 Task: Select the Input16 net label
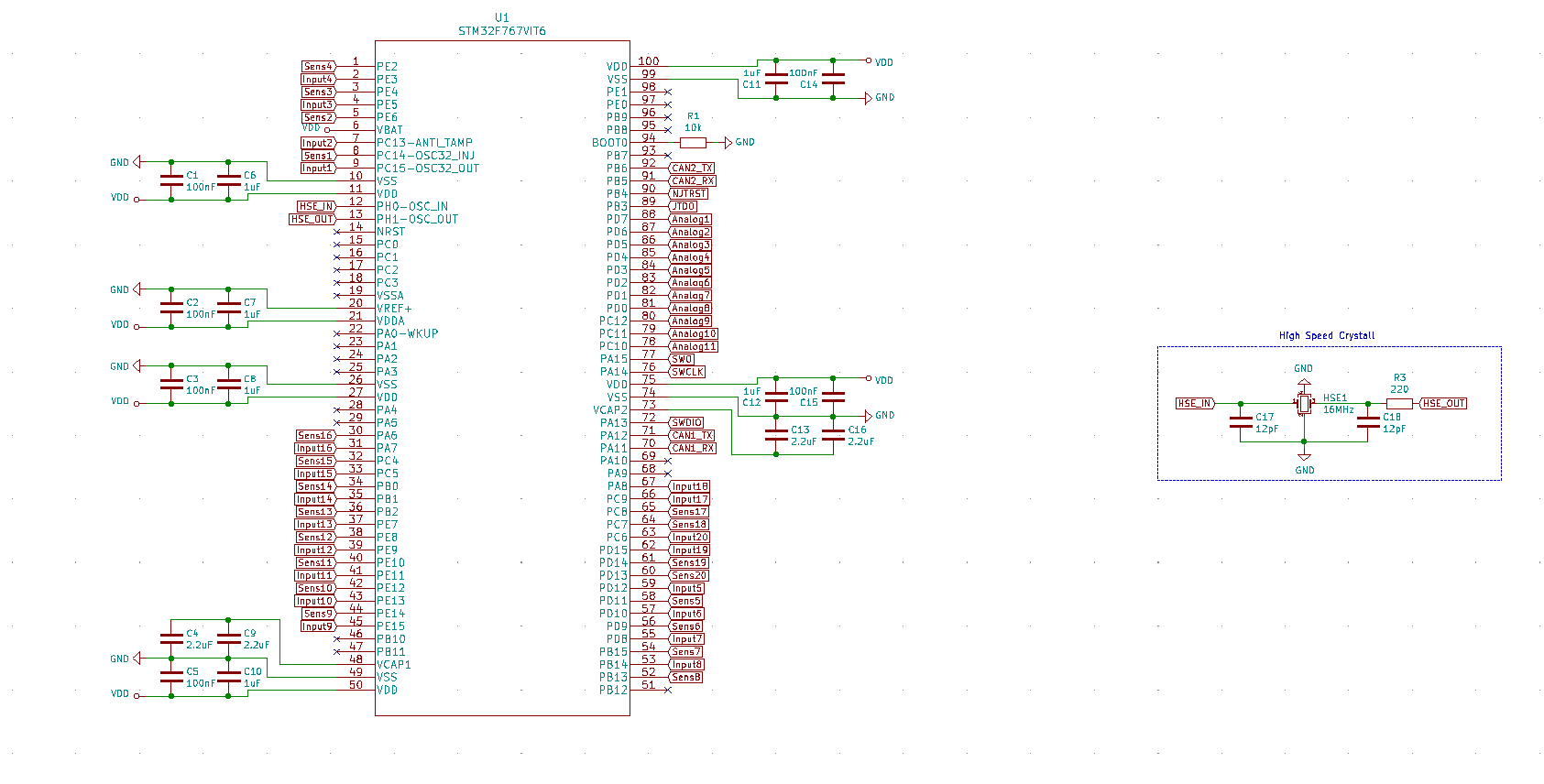coord(314,449)
